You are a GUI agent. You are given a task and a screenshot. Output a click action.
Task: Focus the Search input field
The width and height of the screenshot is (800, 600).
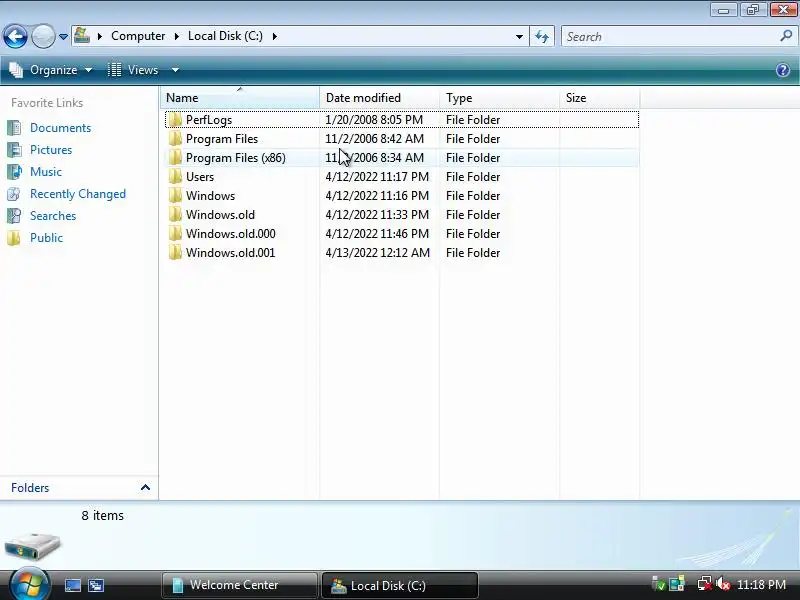(x=671, y=37)
